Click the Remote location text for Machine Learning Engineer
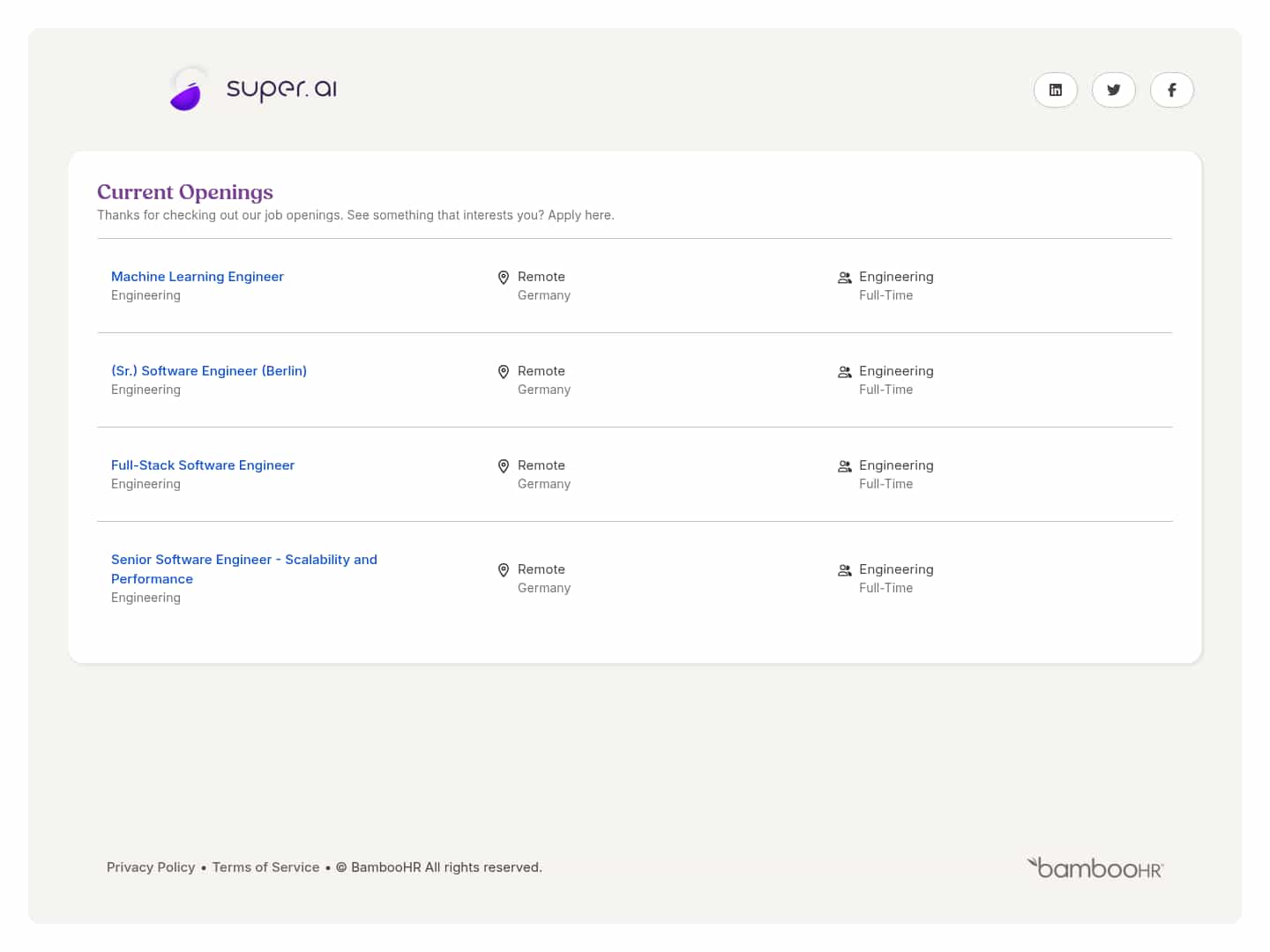 (x=541, y=277)
